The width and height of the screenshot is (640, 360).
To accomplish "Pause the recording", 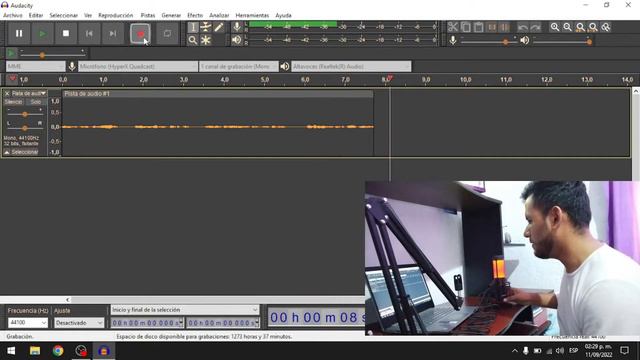I will click(x=19, y=33).
